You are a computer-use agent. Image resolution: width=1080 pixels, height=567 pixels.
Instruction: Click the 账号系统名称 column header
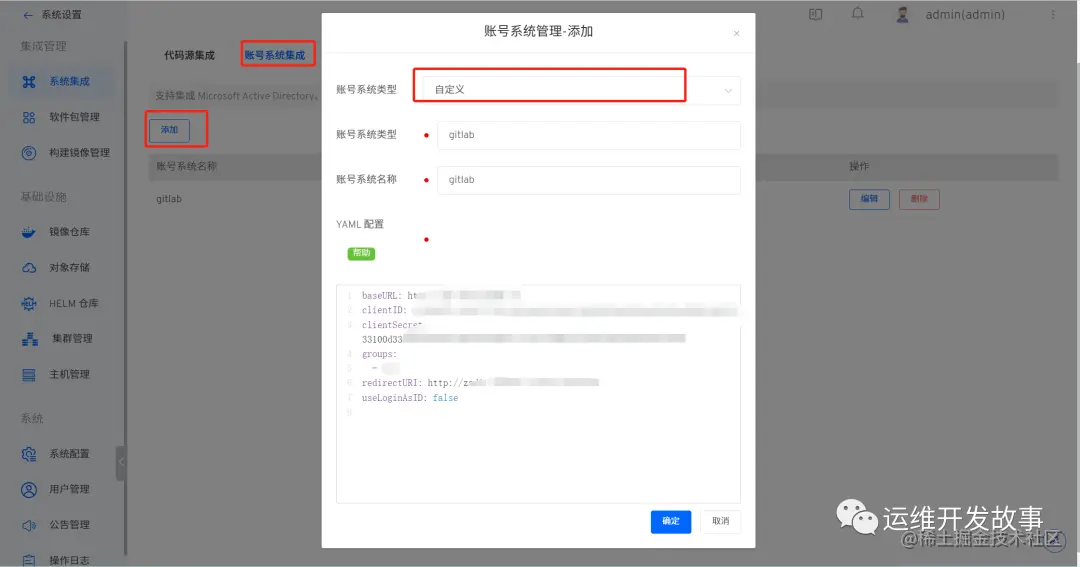click(187, 167)
